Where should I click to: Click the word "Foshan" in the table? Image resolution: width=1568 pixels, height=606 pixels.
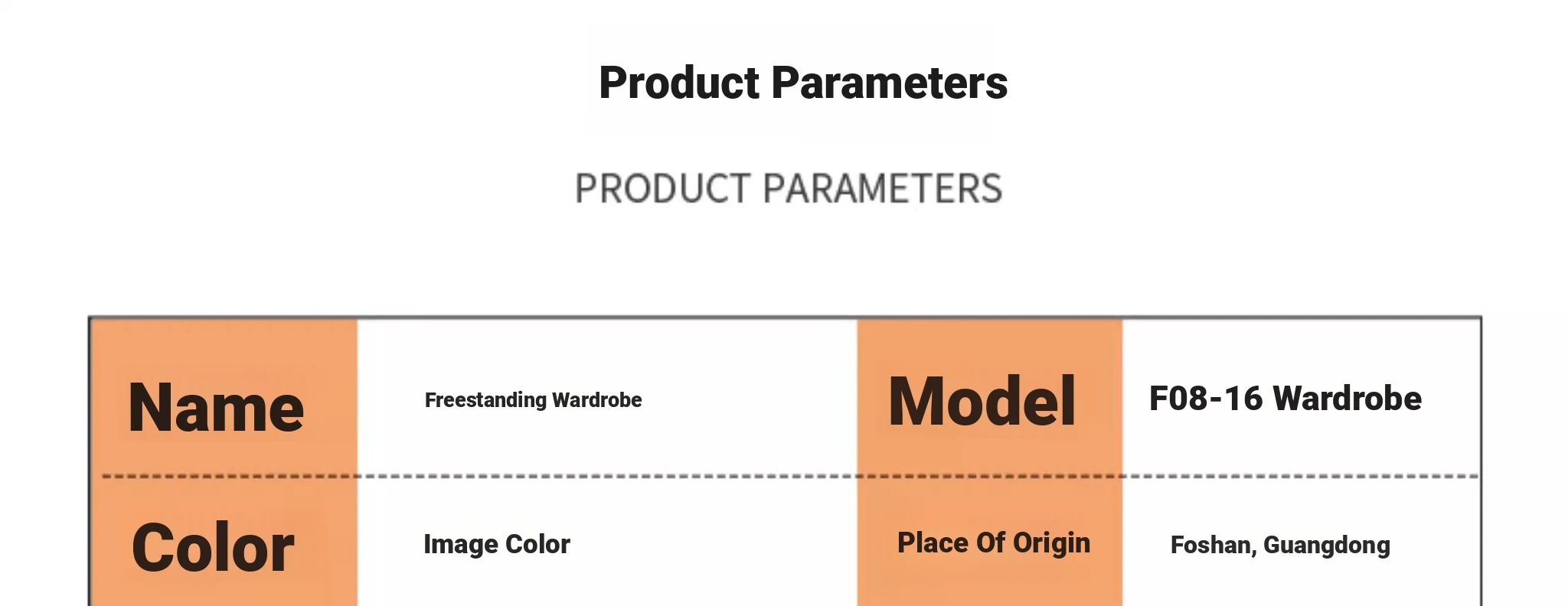point(1211,545)
